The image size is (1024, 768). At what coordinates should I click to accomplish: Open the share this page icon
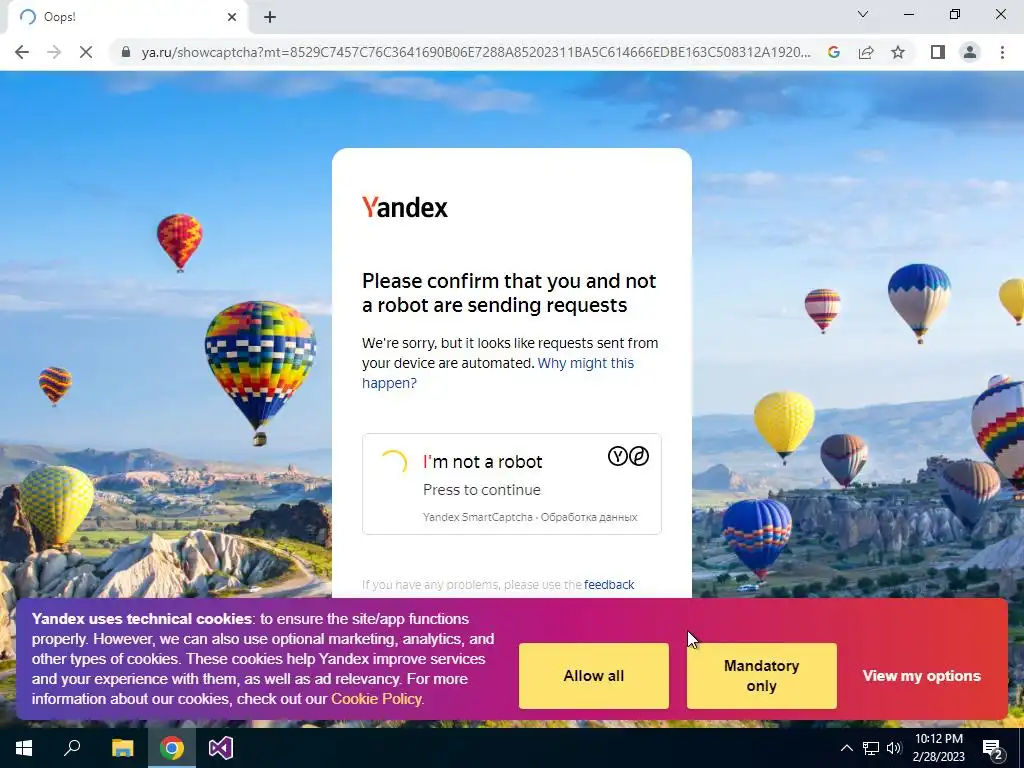pyautogui.click(x=866, y=52)
